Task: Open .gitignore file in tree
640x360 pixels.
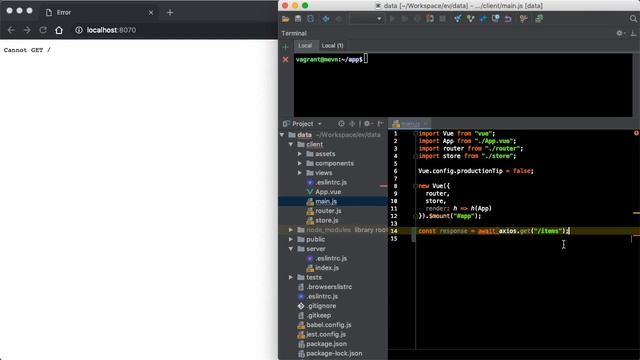Action: pyautogui.click(x=321, y=306)
